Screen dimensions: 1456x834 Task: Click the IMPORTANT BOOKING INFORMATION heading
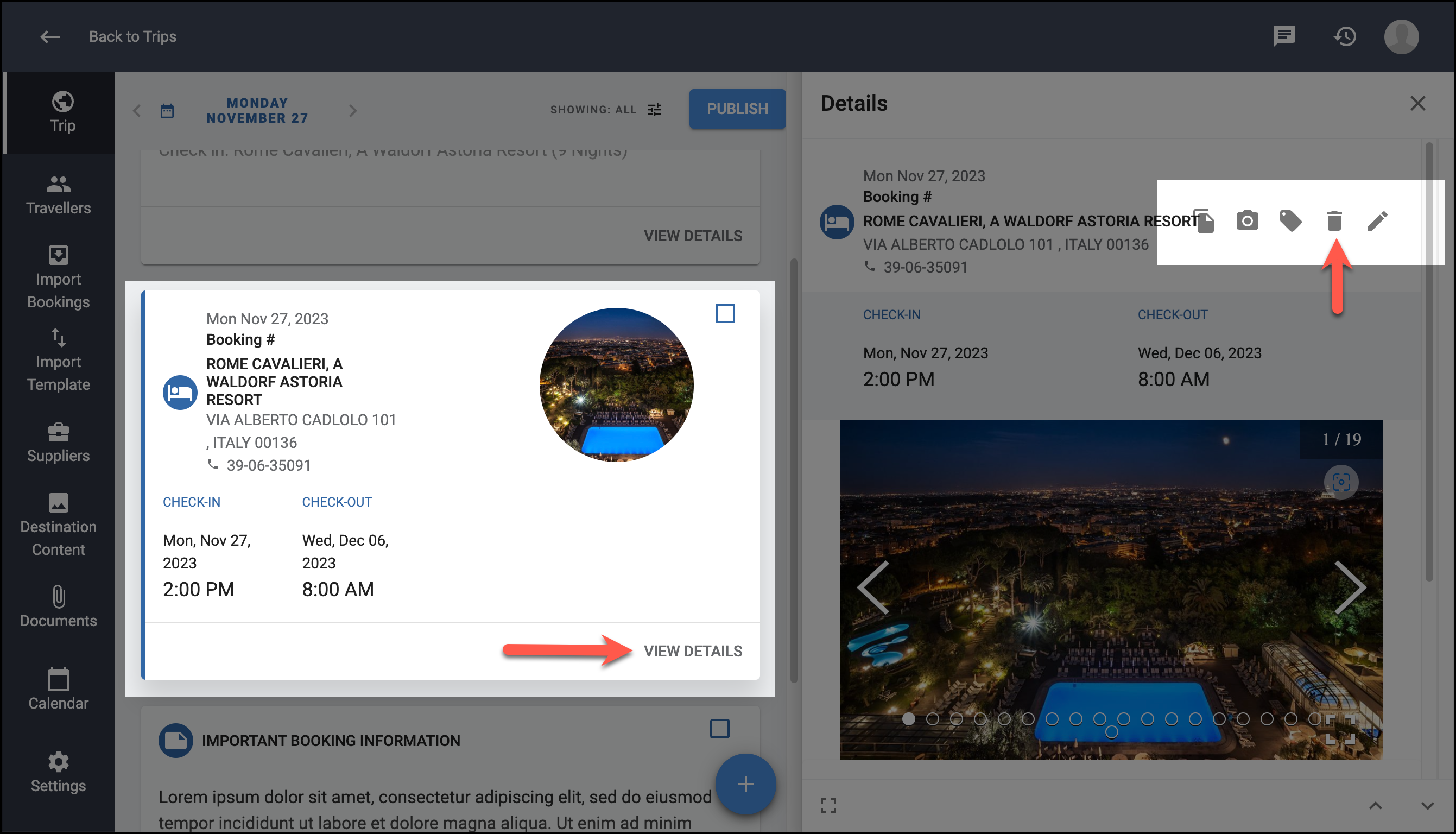click(x=331, y=740)
